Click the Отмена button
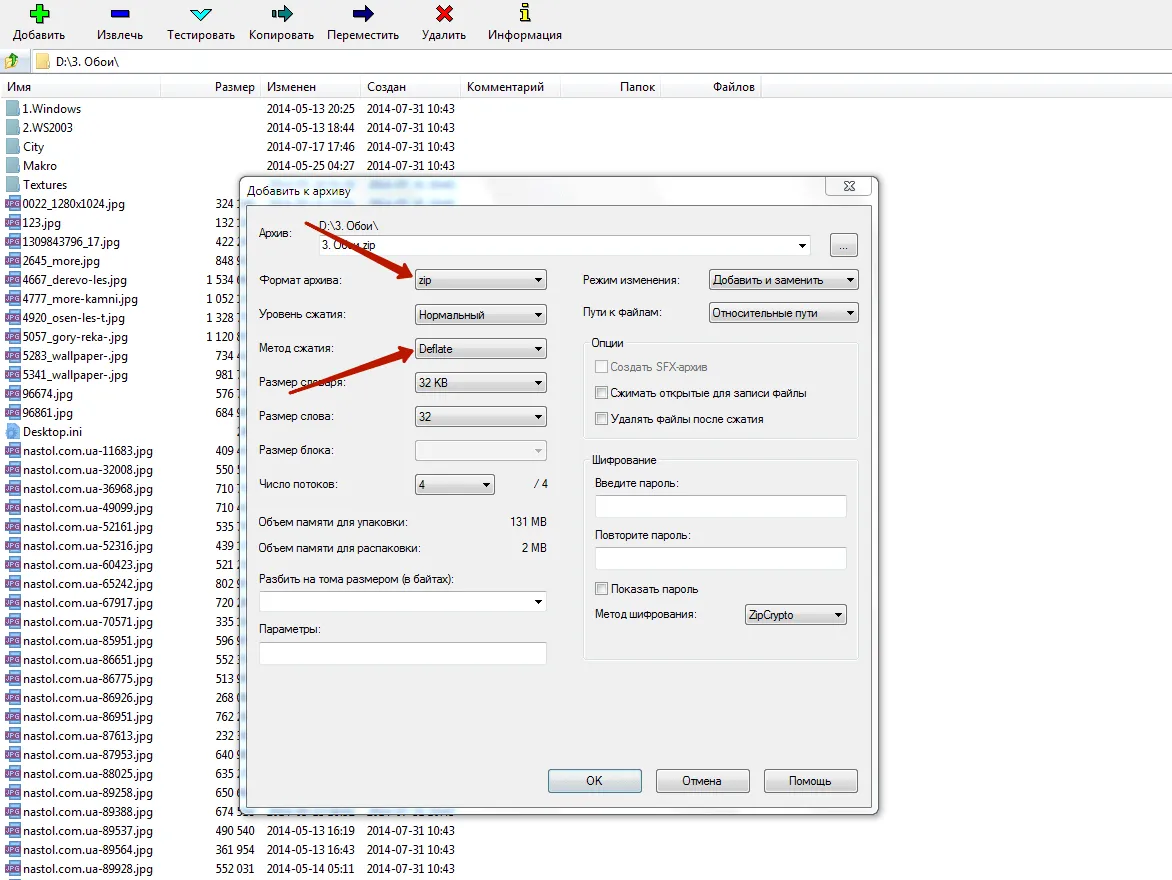Viewport: 1172px width, 880px height. tap(702, 781)
